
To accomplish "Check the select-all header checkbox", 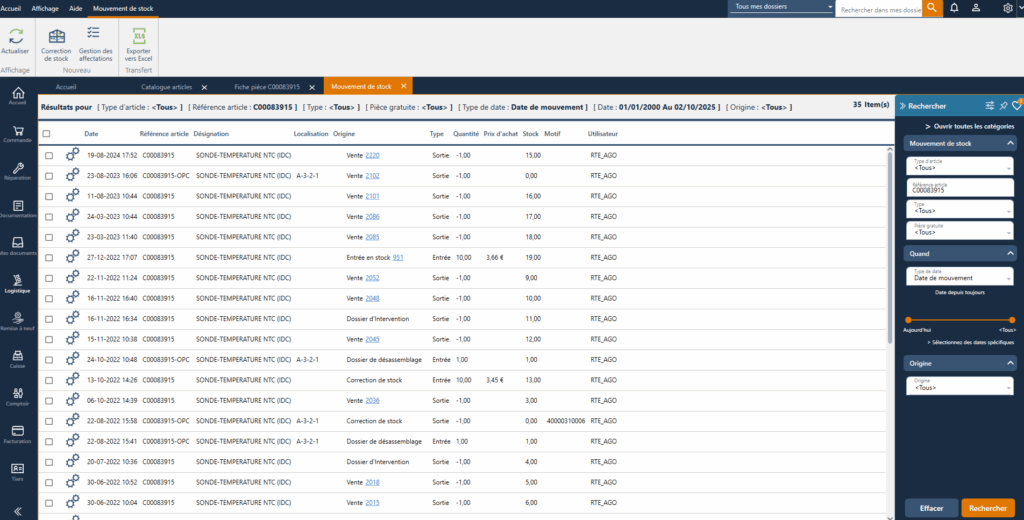I will click(47, 133).
